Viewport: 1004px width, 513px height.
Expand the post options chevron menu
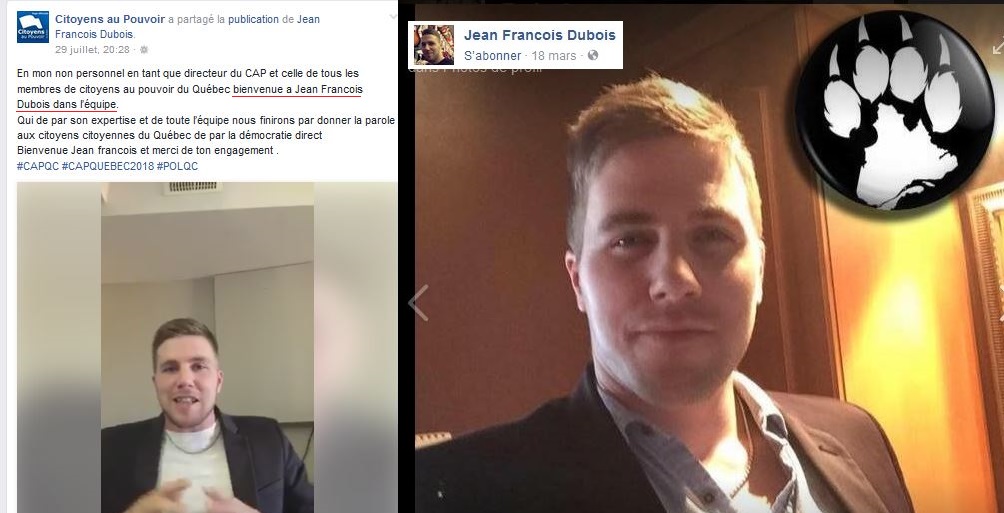(393, 17)
